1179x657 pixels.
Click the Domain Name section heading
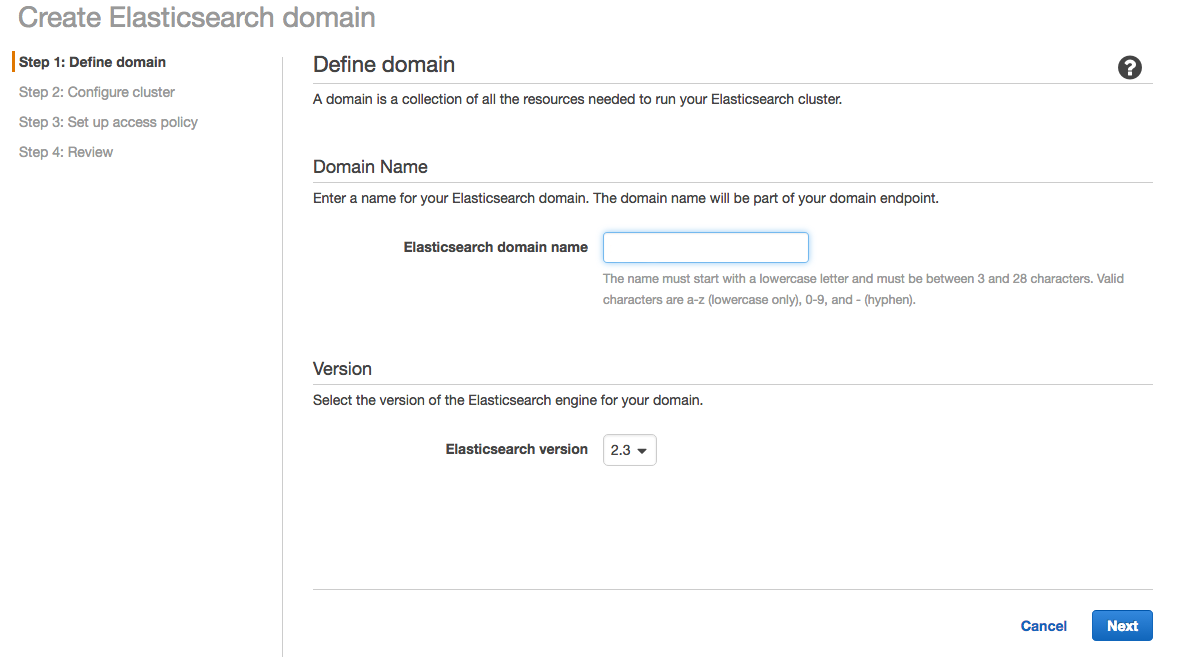[370, 167]
